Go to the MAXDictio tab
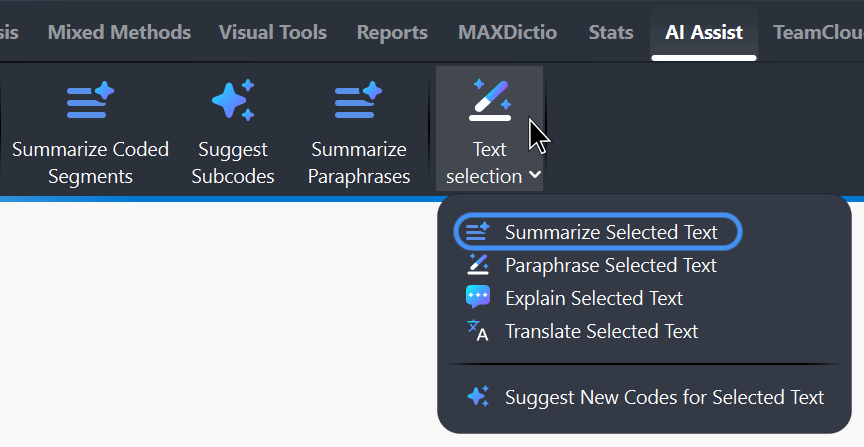 click(x=507, y=32)
